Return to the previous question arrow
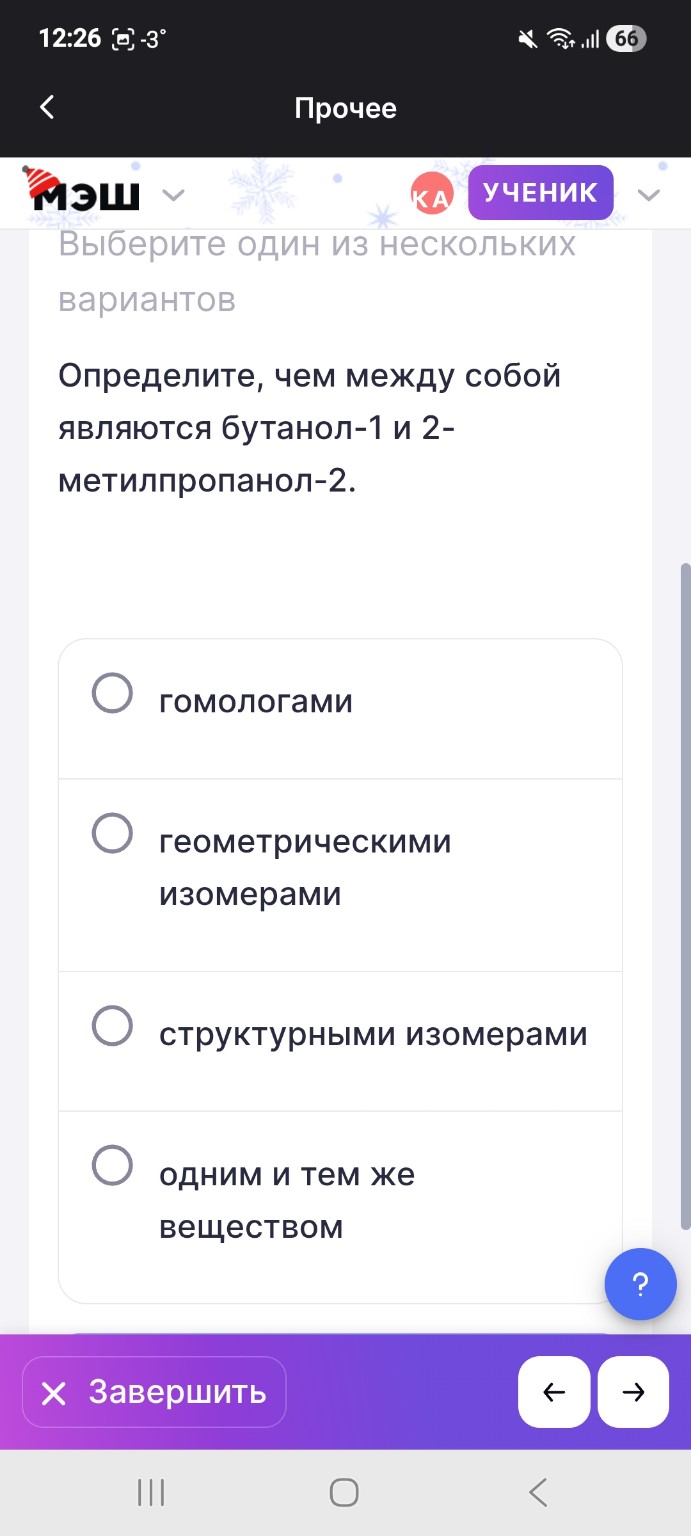 coord(554,1391)
